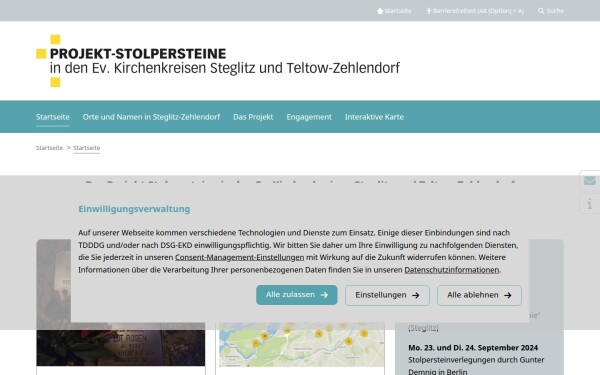The width and height of the screenshot is (600, 375).
Task: Open Orte und Namen in Steglitz-Zehlendorf menu
Action: pos(151,117)
